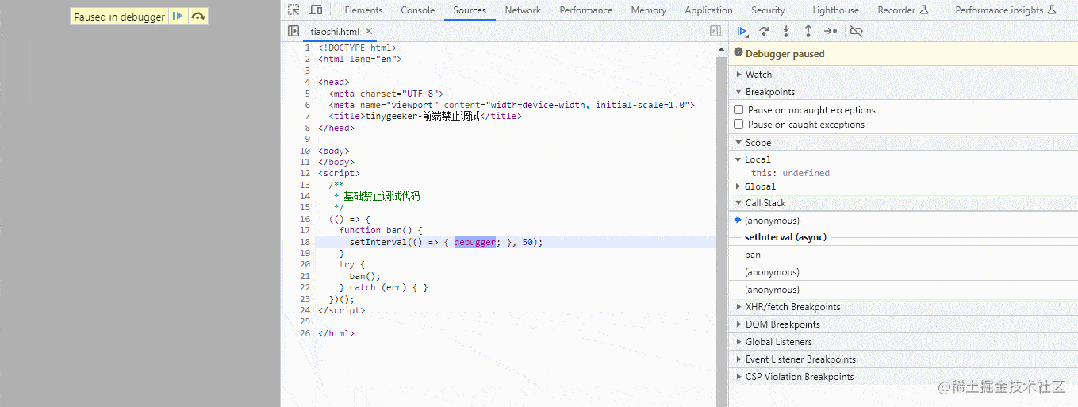1078x407 pixels.
Task: Open the Recorder tab
Action: 903,10
